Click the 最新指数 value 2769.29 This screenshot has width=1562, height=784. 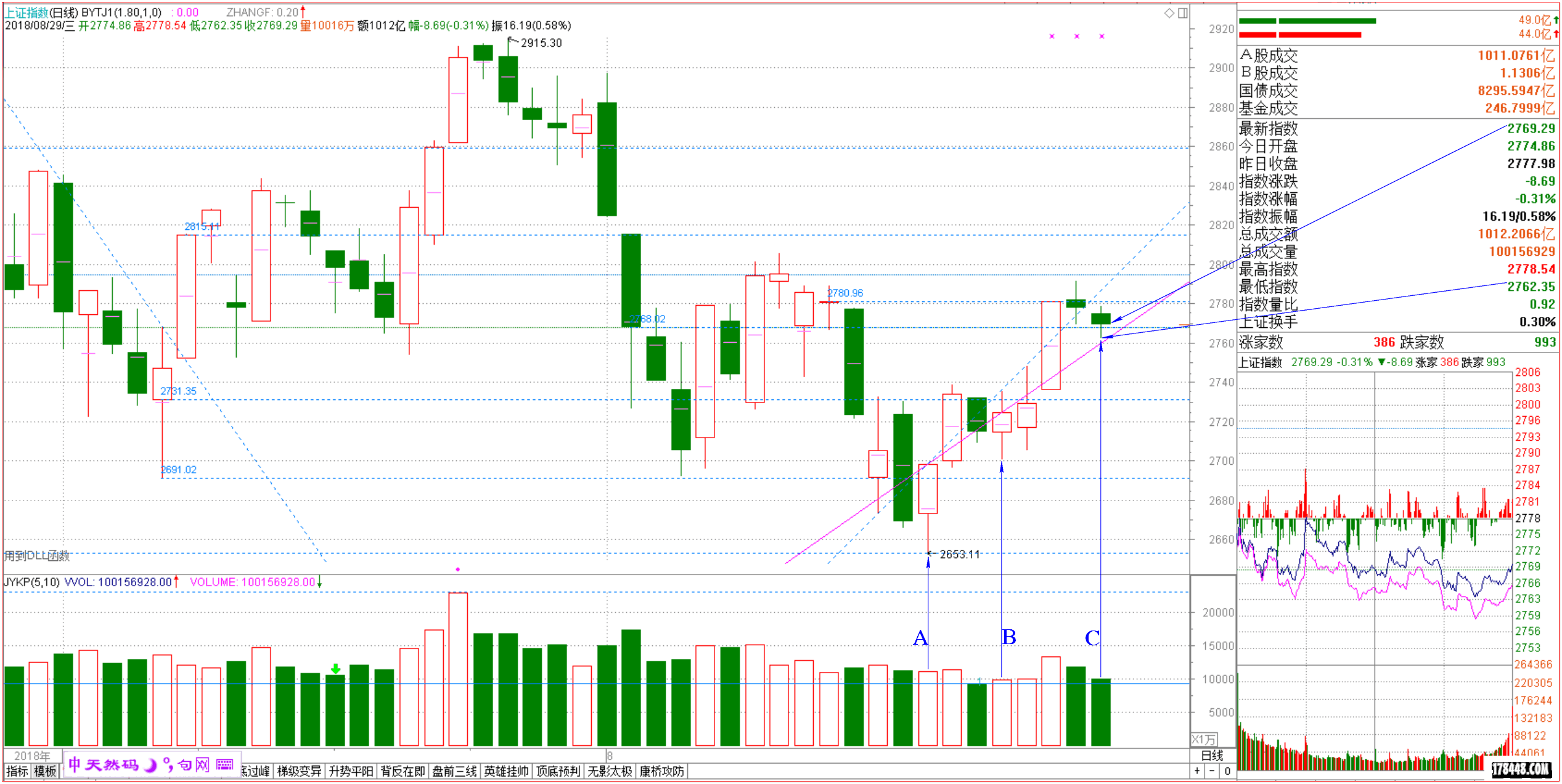point(1531,128)
